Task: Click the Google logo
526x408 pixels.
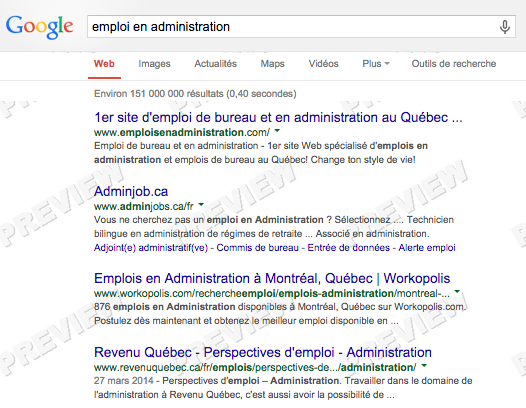Action: tap(40, 27)
